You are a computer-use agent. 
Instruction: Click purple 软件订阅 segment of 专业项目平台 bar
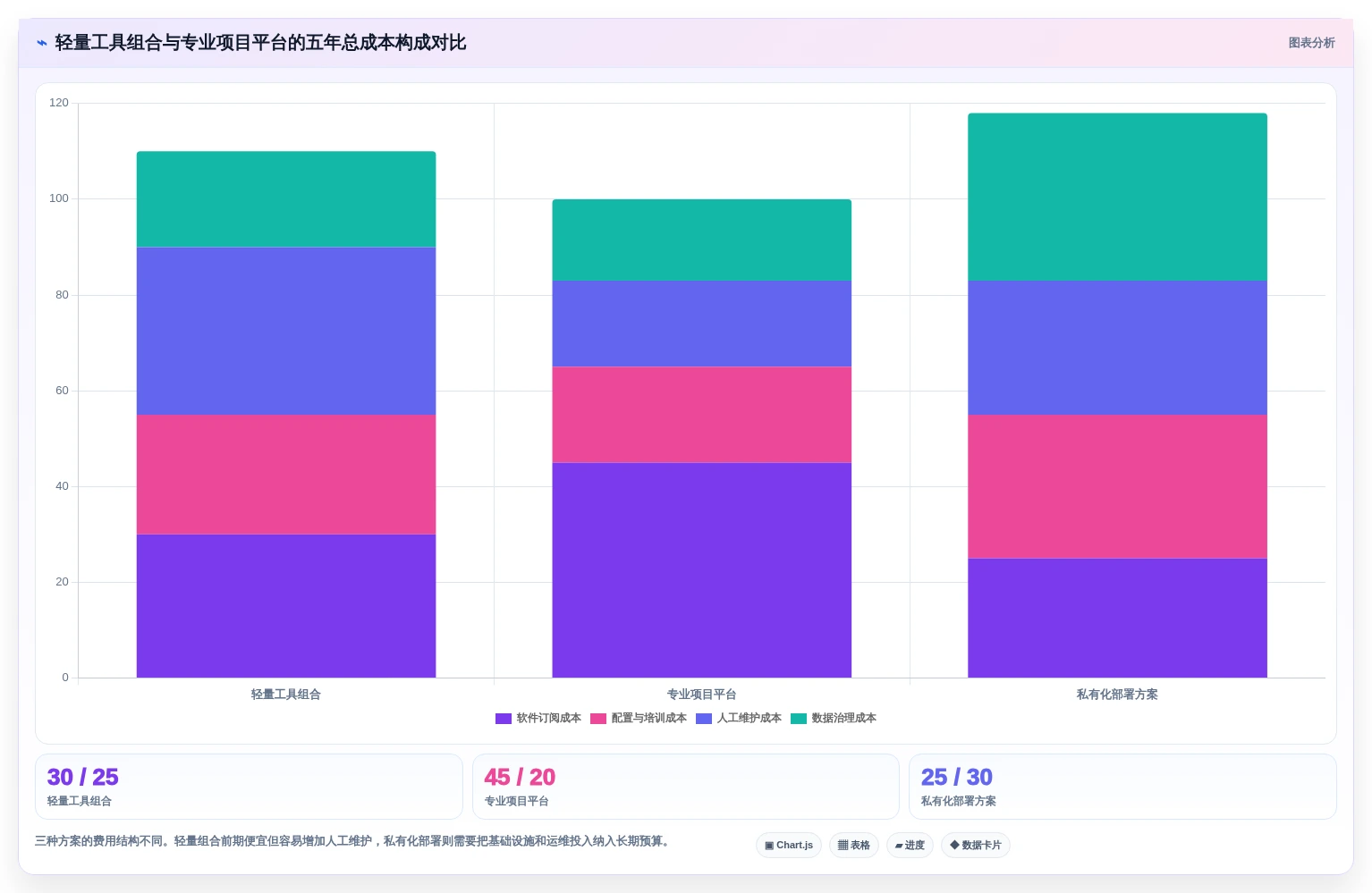(702, 570)
